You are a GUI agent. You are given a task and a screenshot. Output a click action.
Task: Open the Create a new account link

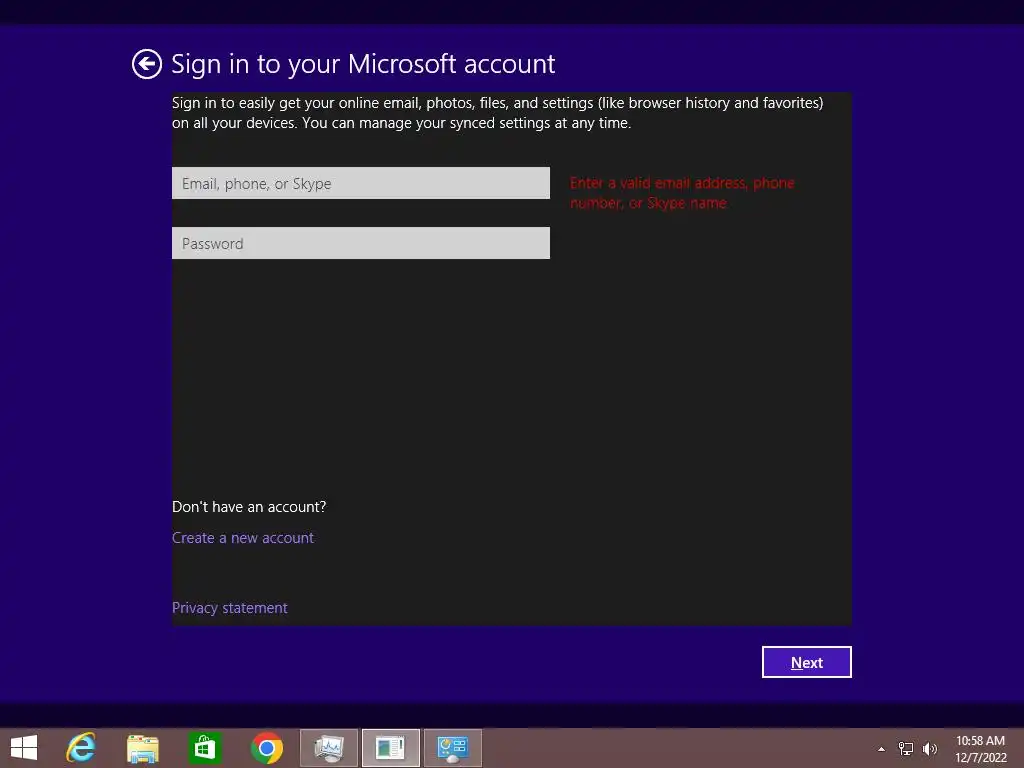[243, 537]
